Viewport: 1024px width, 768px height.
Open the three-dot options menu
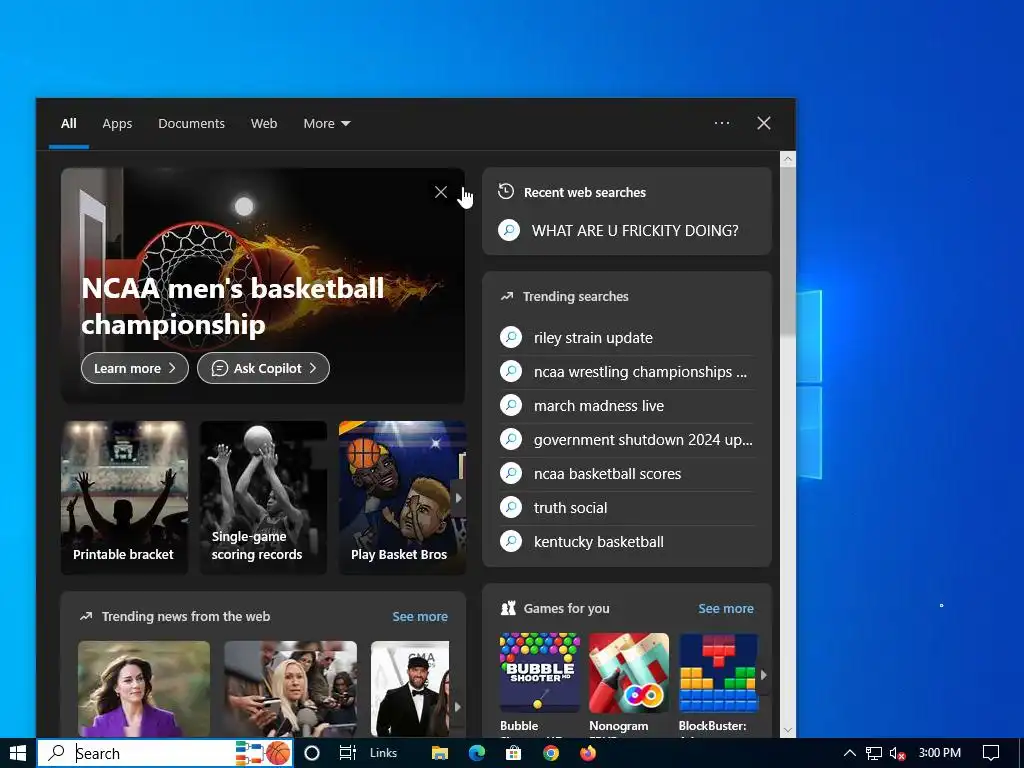(722, 123)
